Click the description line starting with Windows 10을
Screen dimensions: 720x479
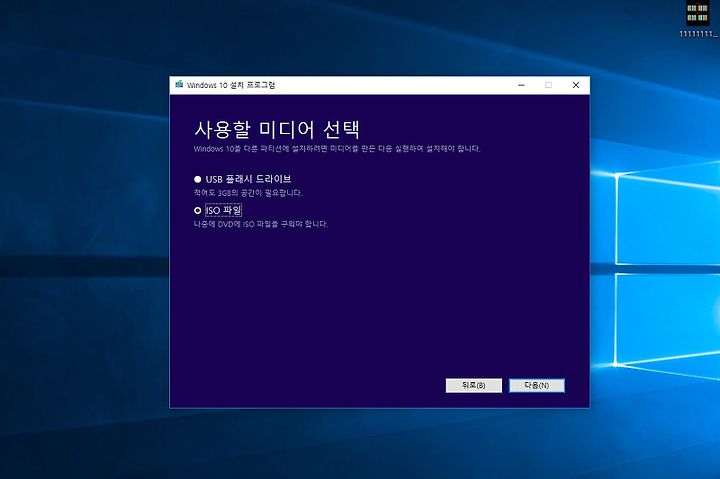coord(337,149)
